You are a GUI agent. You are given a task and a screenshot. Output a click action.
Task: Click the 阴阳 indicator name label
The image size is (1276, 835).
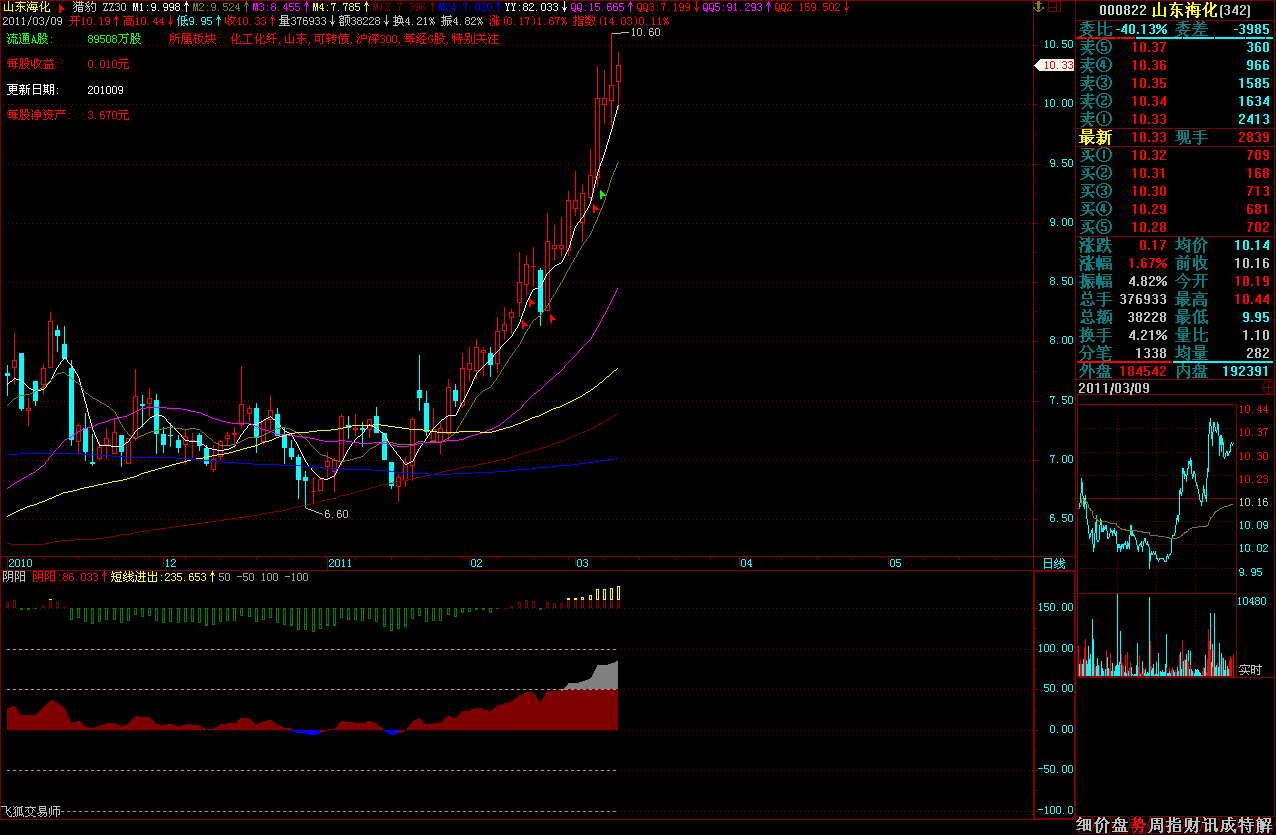[14, 577]
